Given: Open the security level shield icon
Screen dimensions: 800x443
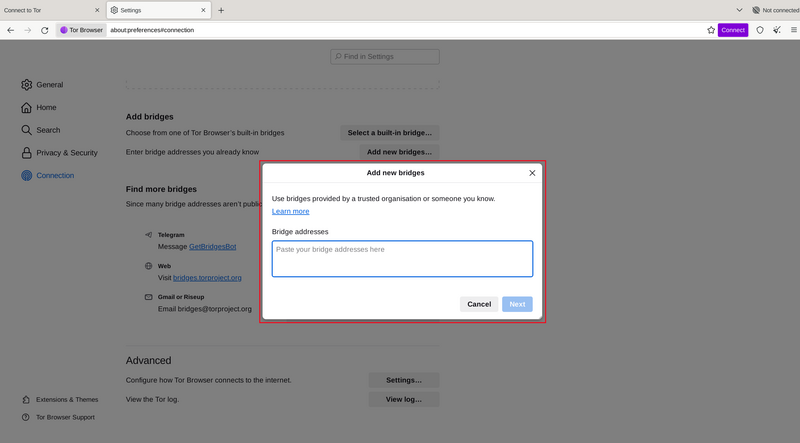Looking at the screenshot, I should tap(760, 30).
